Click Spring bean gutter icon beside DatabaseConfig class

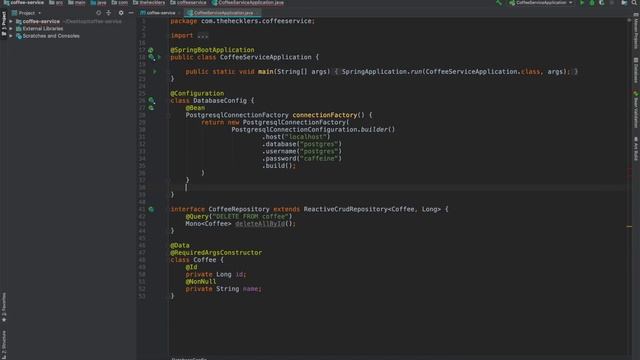pyautogui.click(x=151, y=100)
